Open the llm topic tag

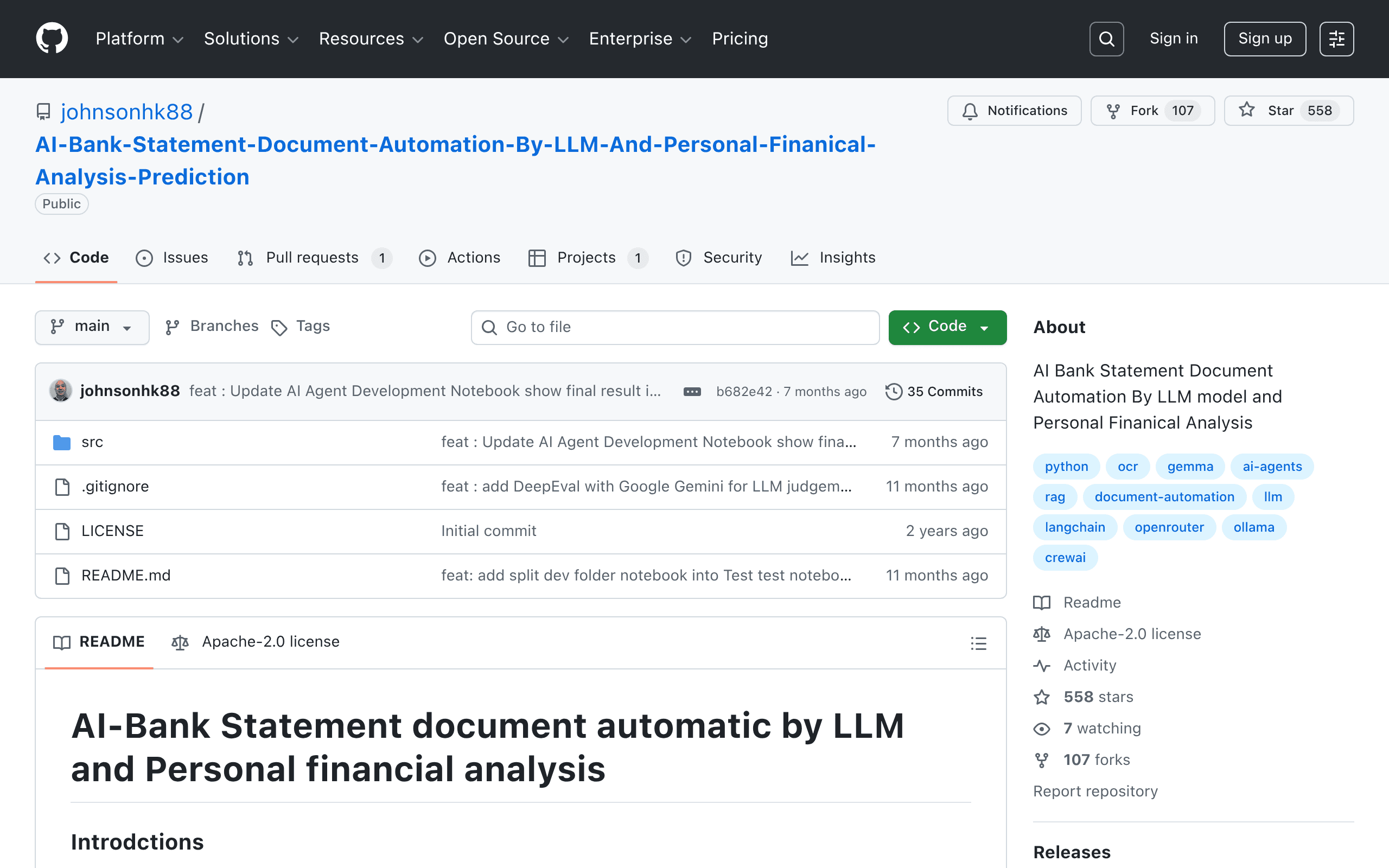[1273, 497]
